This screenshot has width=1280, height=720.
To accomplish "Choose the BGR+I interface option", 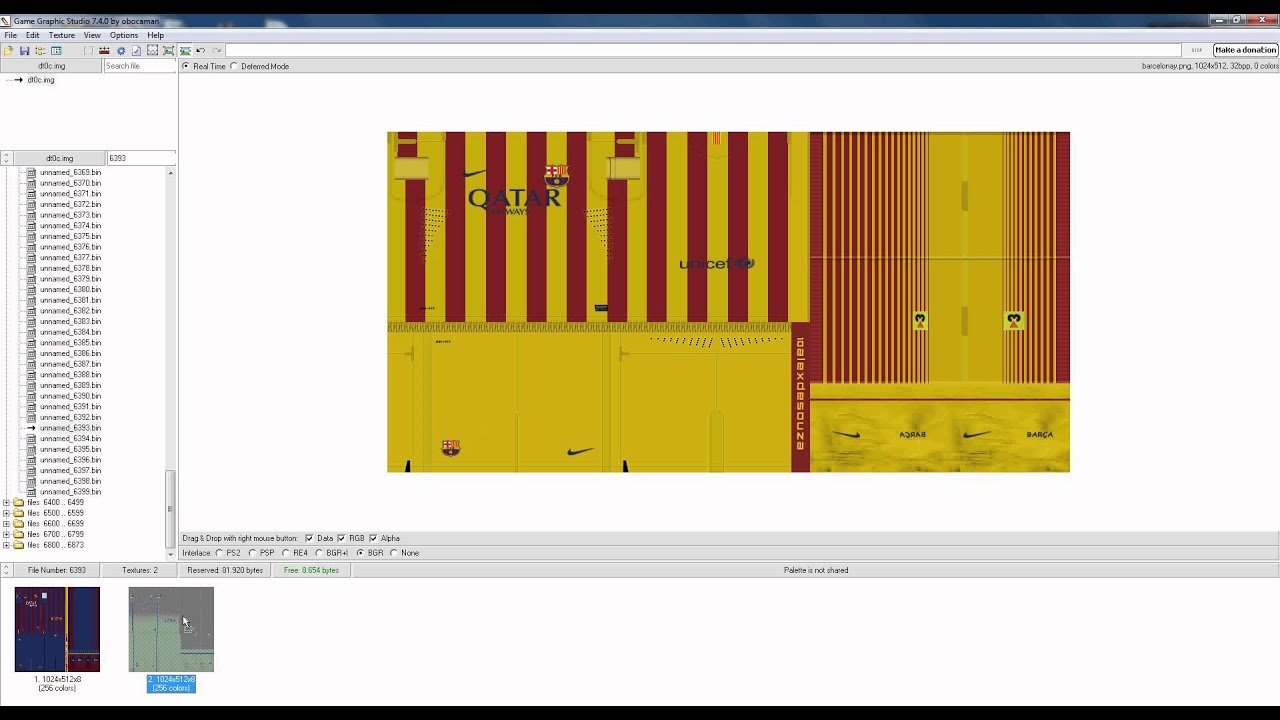I will (x=319, y=553).
